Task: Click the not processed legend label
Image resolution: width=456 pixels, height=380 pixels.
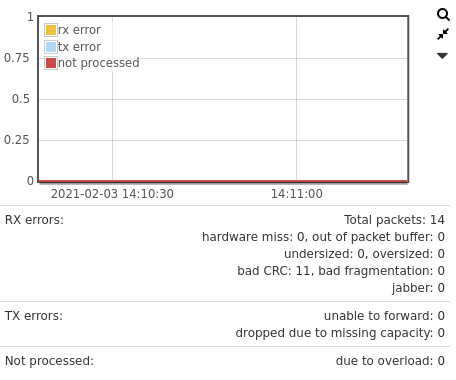Action: (99, 63)
